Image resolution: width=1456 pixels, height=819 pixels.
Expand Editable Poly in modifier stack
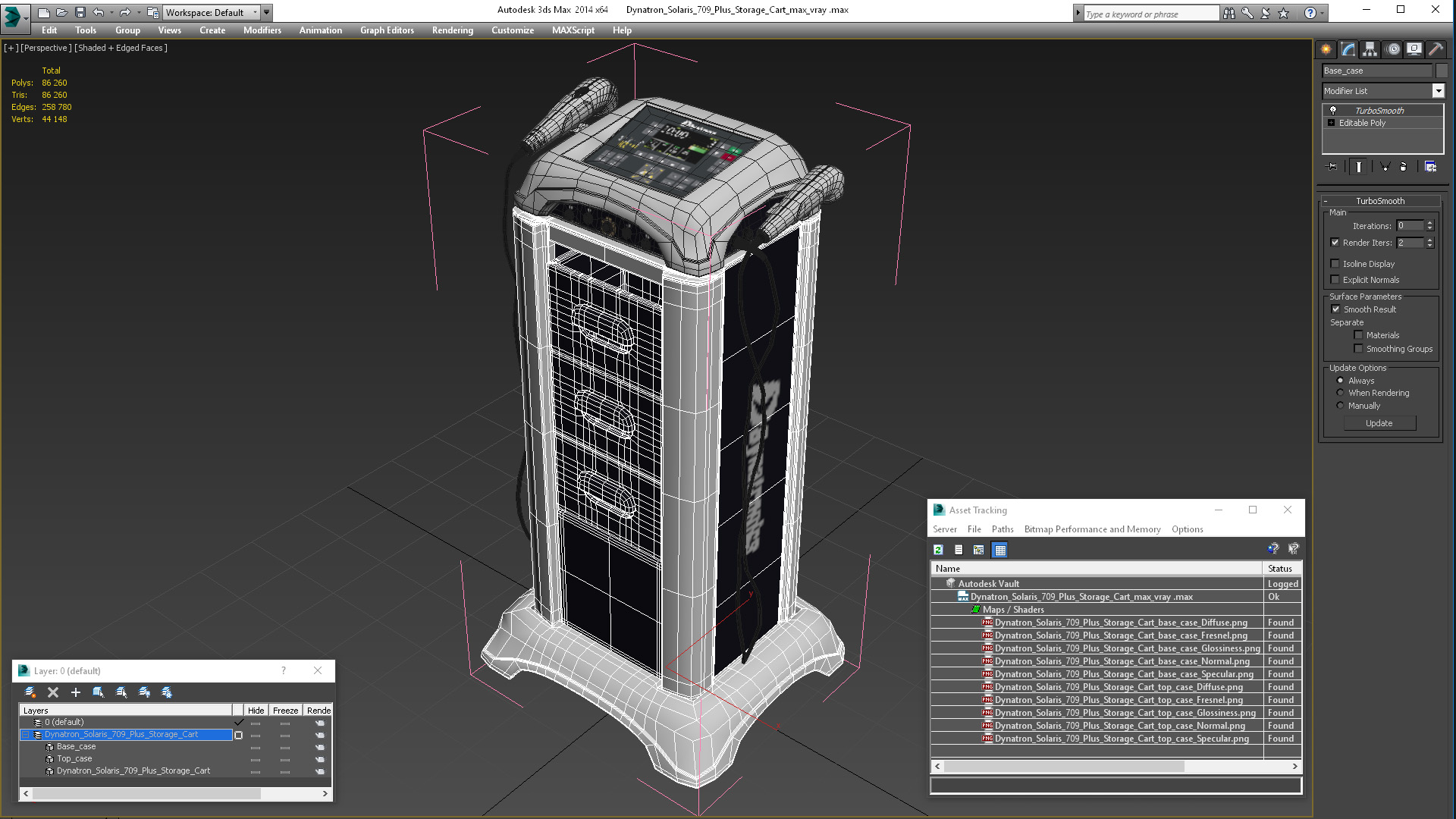pos(1331,123)
